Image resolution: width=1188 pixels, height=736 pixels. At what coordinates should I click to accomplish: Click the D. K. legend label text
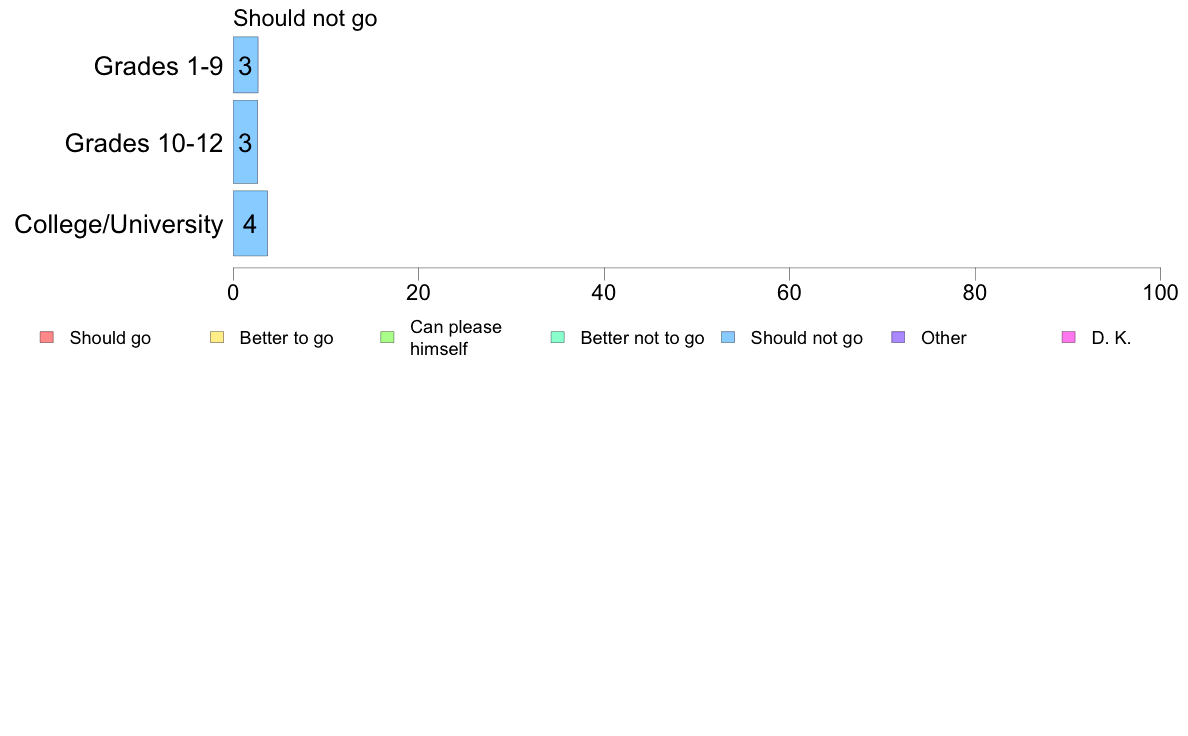pyautogui.click(x=1111, y=338)
